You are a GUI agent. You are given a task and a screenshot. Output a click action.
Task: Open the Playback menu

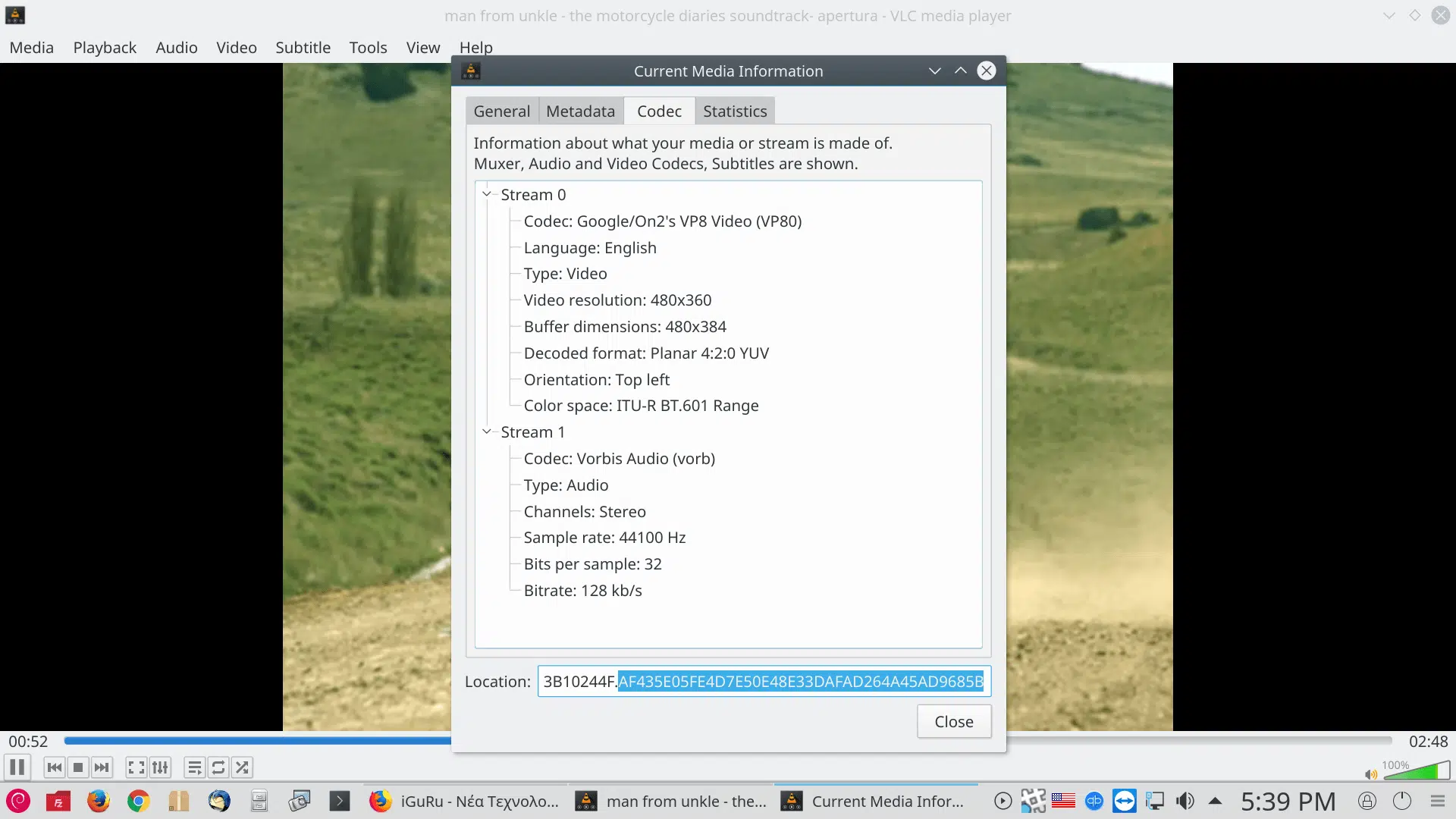point(105,48)
